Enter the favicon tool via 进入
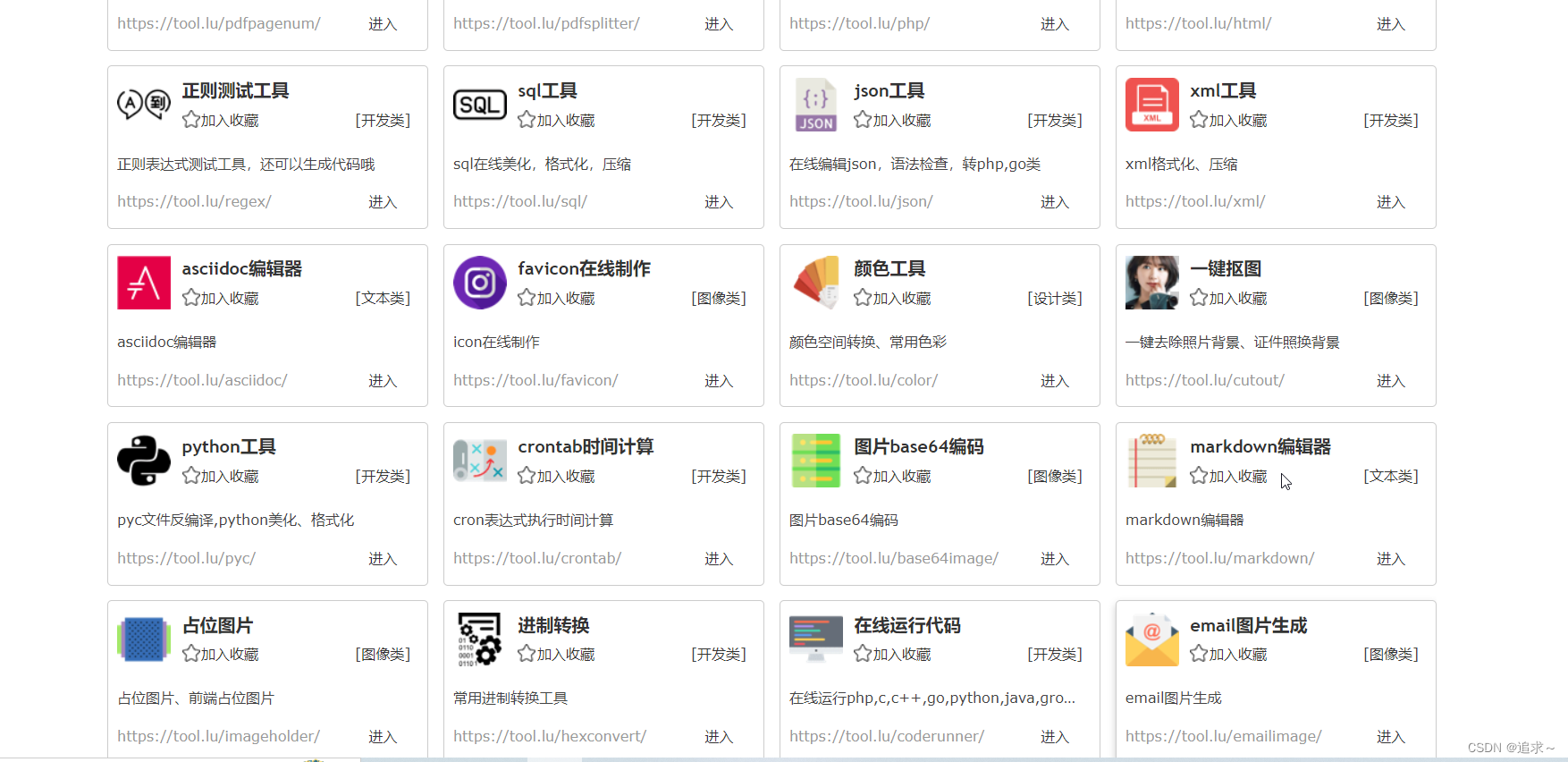 coord(719,381)
